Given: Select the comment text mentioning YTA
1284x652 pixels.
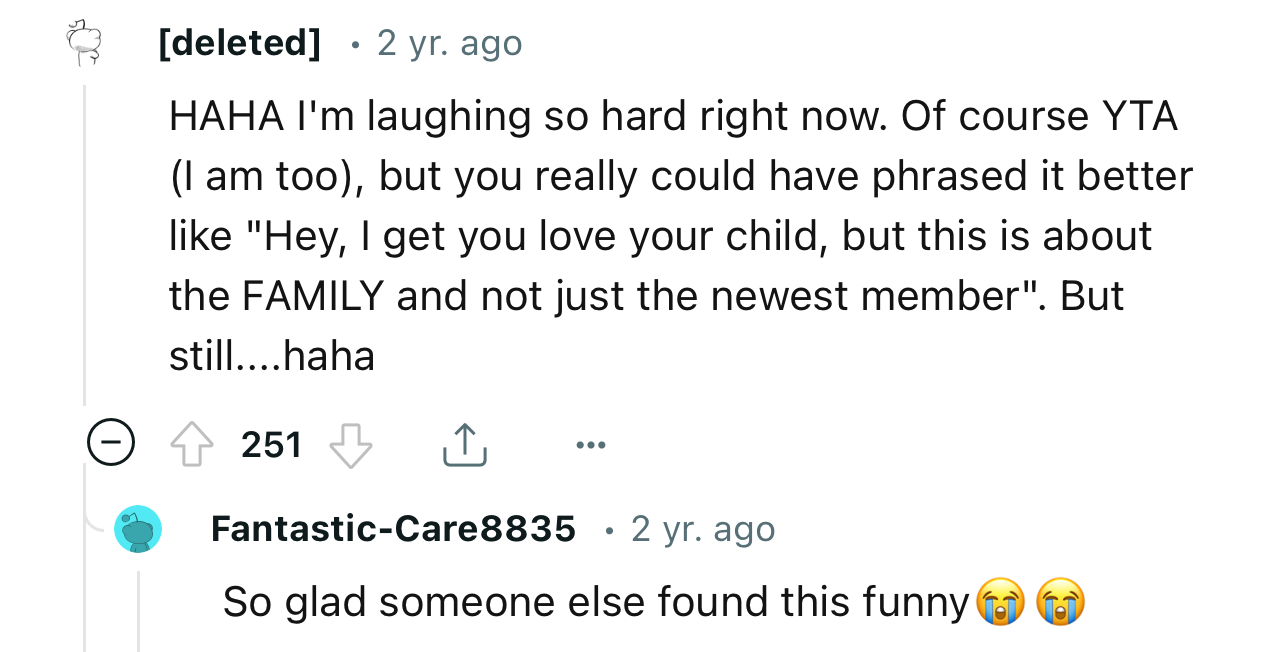Looking at the screenshot, I should (670, 235).
